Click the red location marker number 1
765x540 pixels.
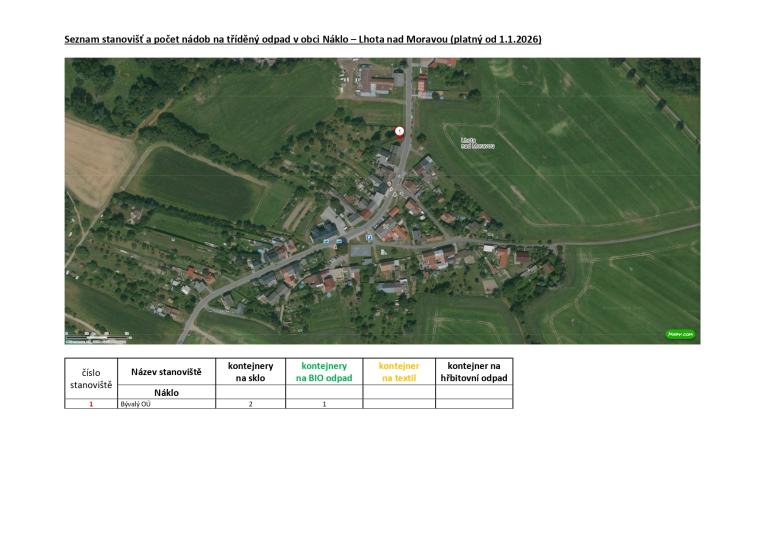(400, 131)
